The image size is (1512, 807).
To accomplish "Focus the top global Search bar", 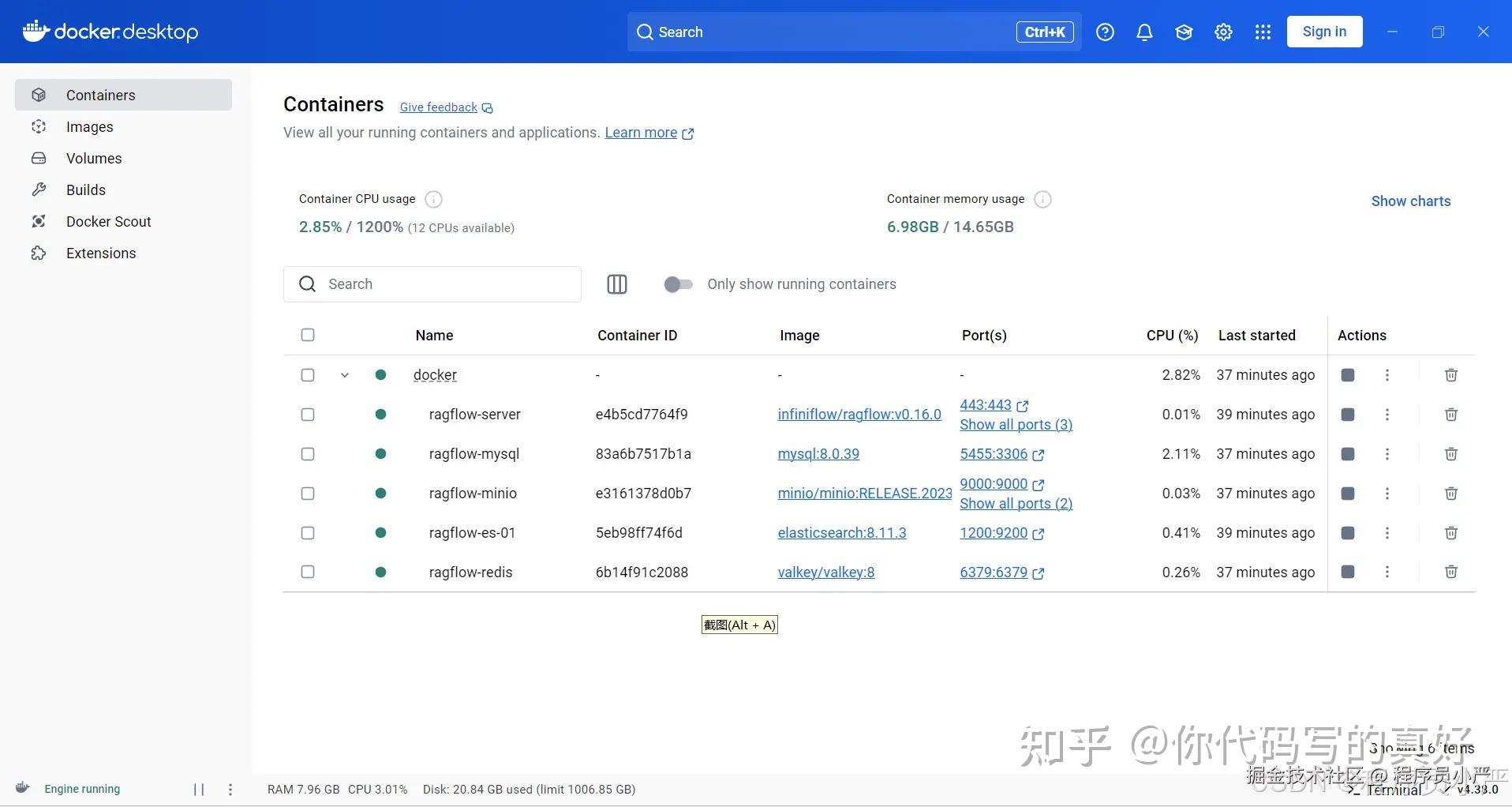I will point(854,32).
